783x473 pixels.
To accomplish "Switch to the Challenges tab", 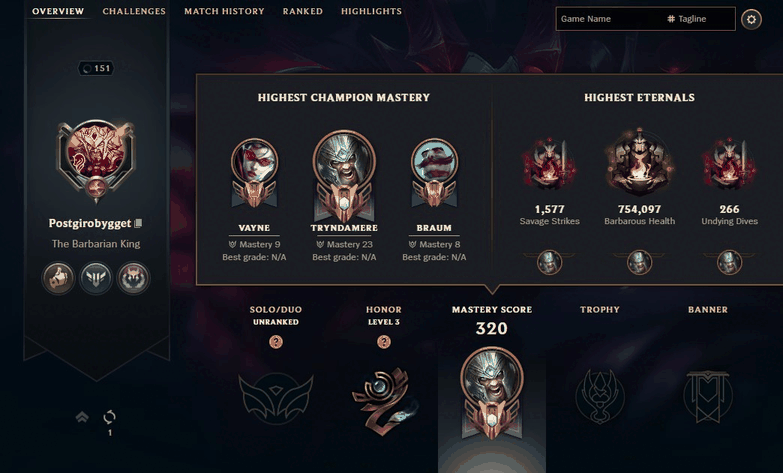I will click(134, 11).
